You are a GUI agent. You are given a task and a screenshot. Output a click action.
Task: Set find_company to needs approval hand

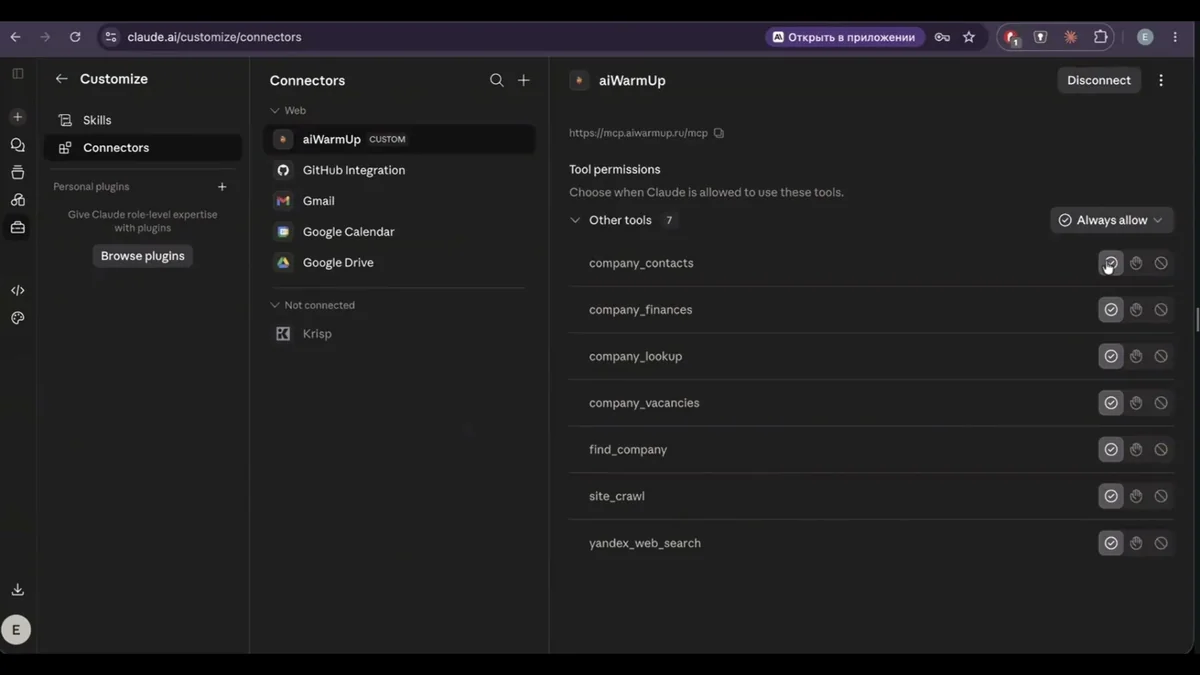coord(1136,450)
